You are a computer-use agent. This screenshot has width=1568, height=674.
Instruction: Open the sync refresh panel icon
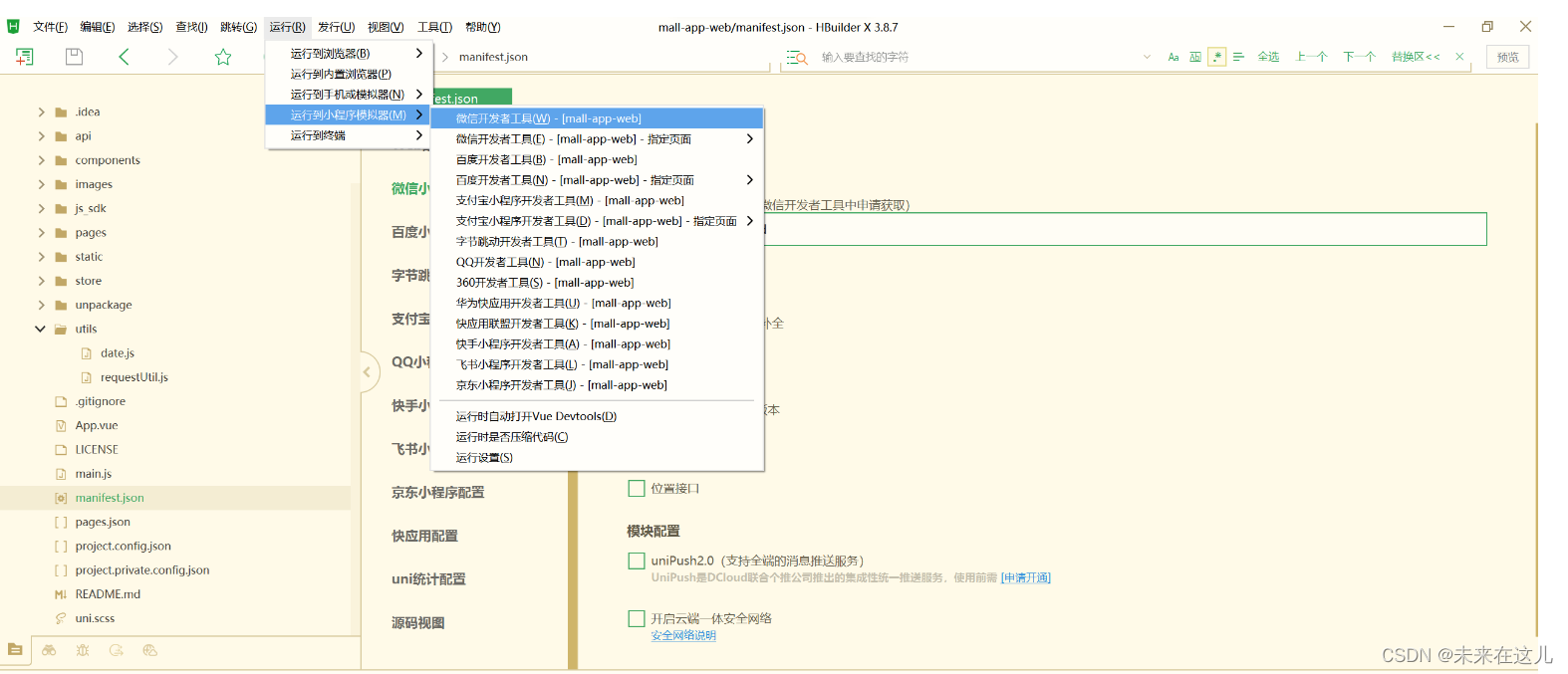[x=117, y=650]
